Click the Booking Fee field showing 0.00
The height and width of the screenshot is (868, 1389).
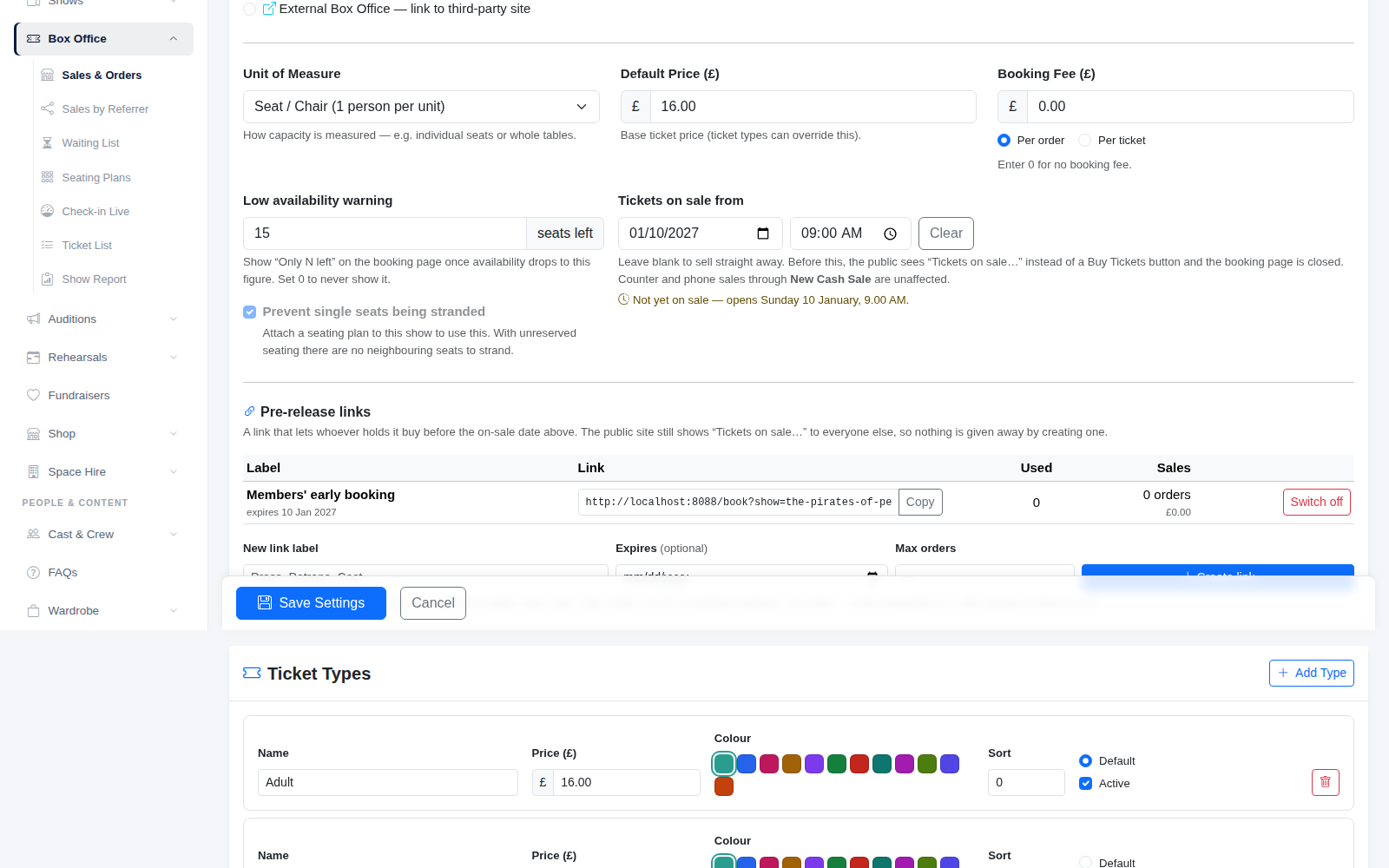pos(1190,107)
